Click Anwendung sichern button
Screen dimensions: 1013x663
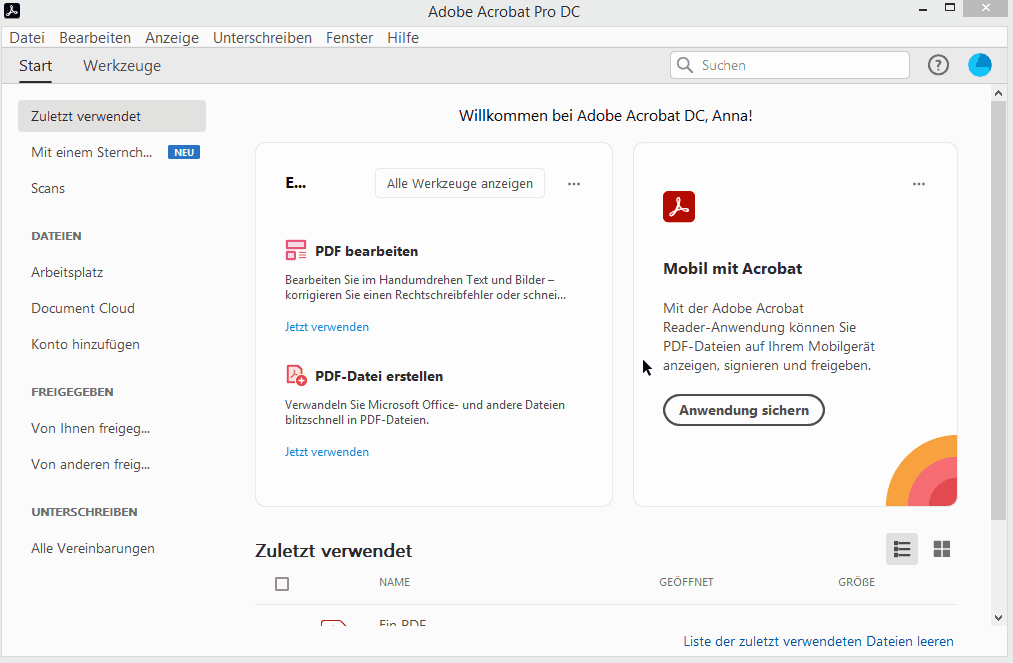click(744, 410)
